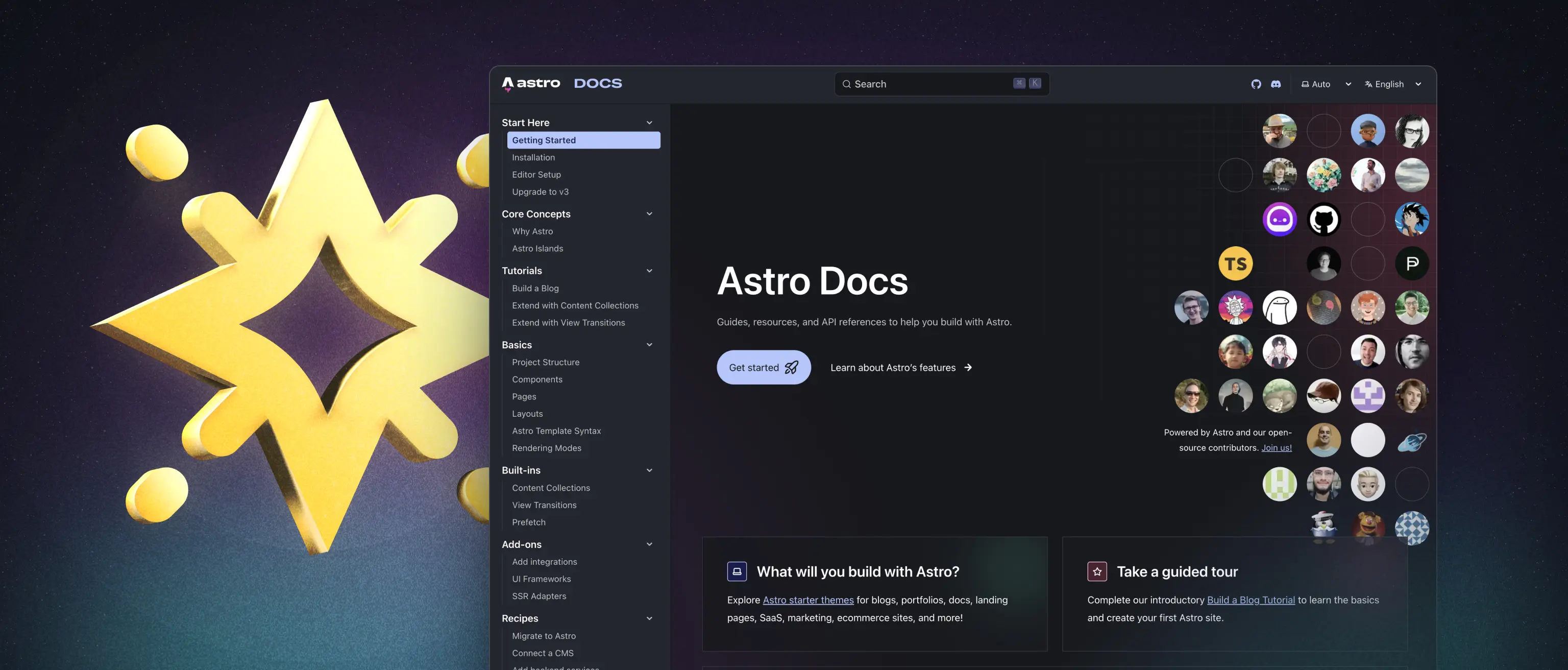1568x670 pixels.
Task: Click the Get started button
Action: tap(763, 367)
